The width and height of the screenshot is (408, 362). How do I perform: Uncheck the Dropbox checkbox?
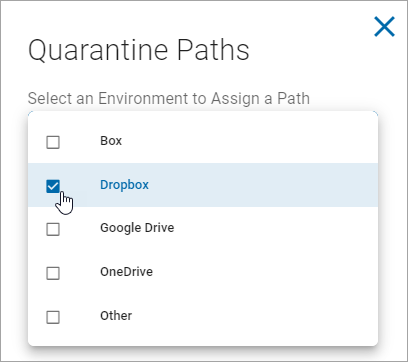point(53,186)
